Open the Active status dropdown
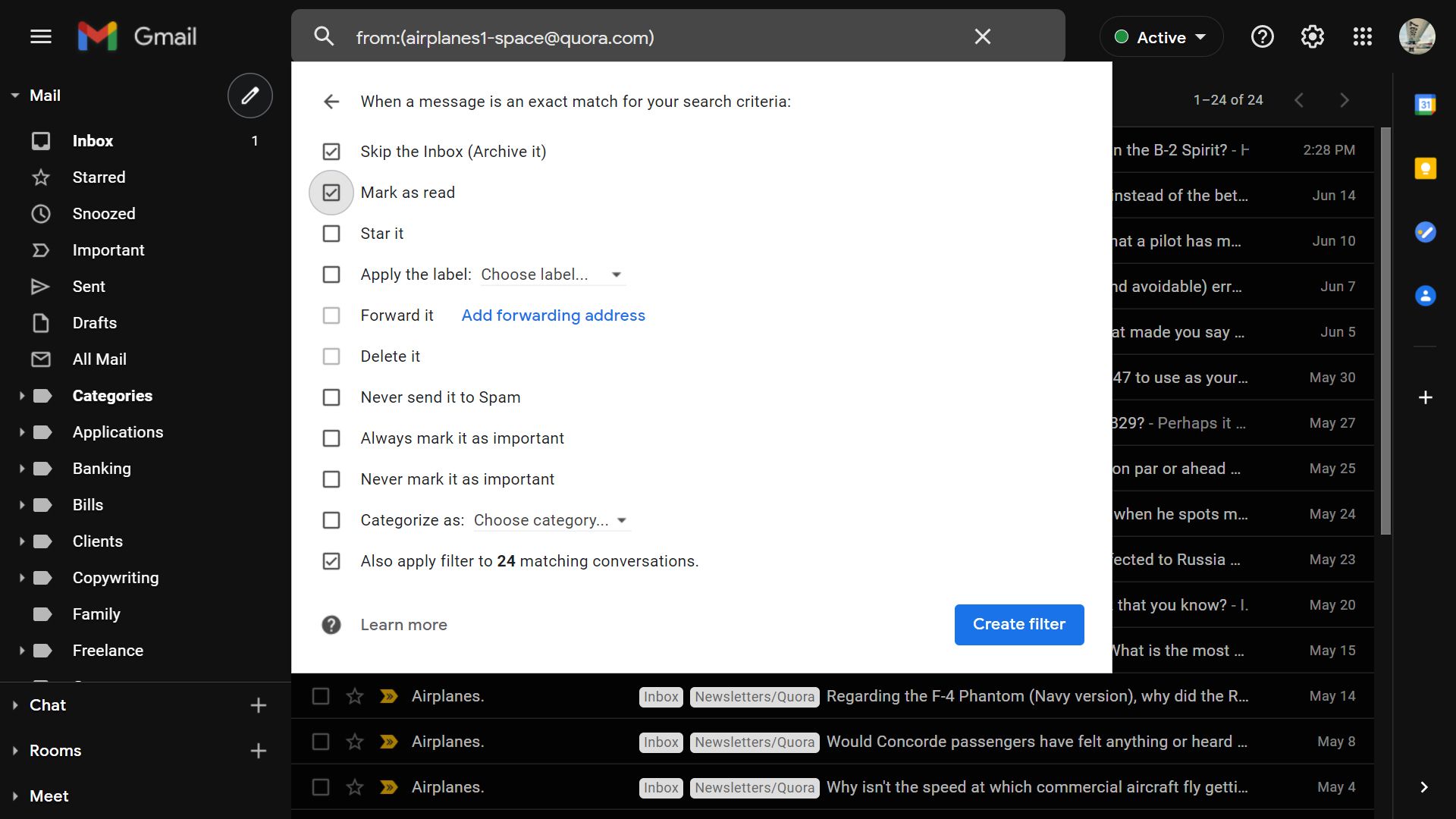 1161,36
